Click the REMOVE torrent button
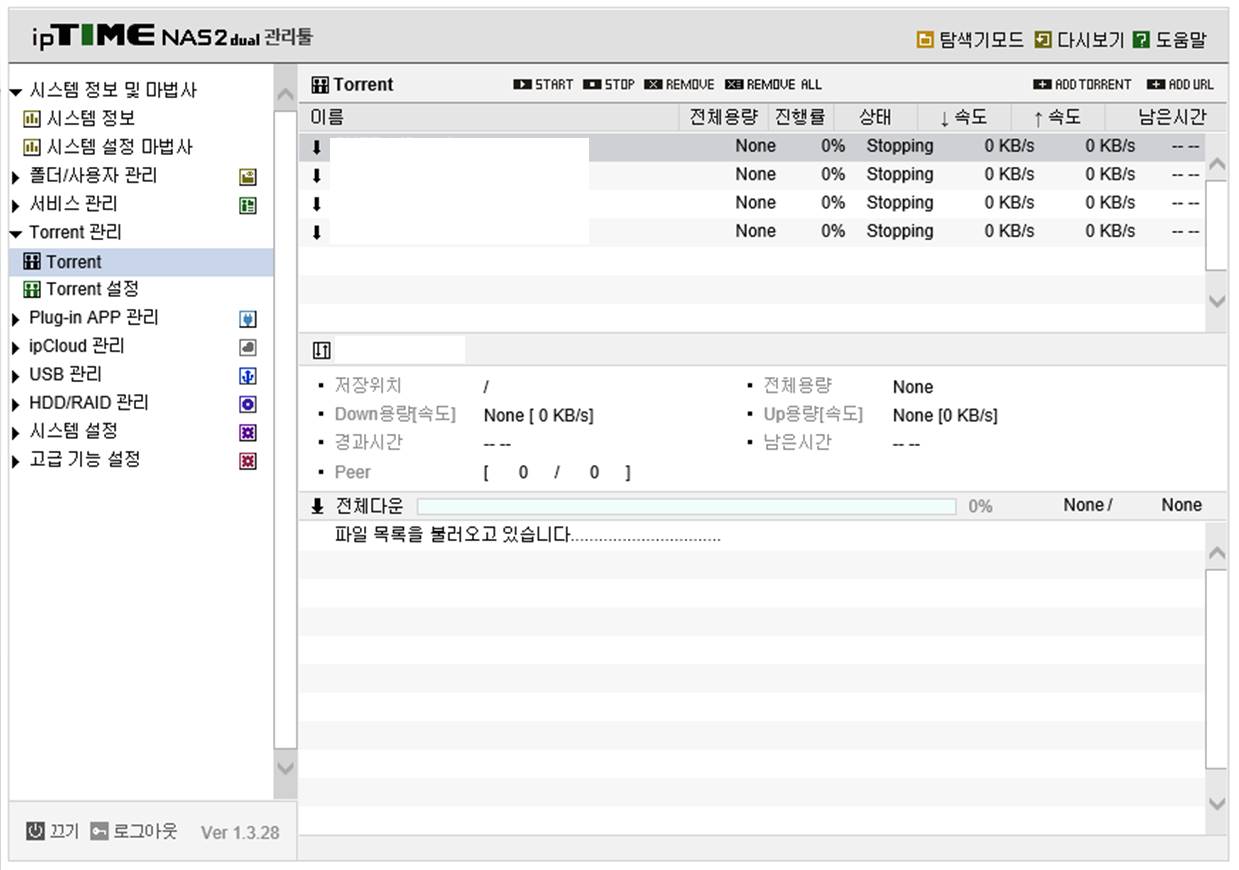The image size is (1239, 870). (x=680, y=85)
